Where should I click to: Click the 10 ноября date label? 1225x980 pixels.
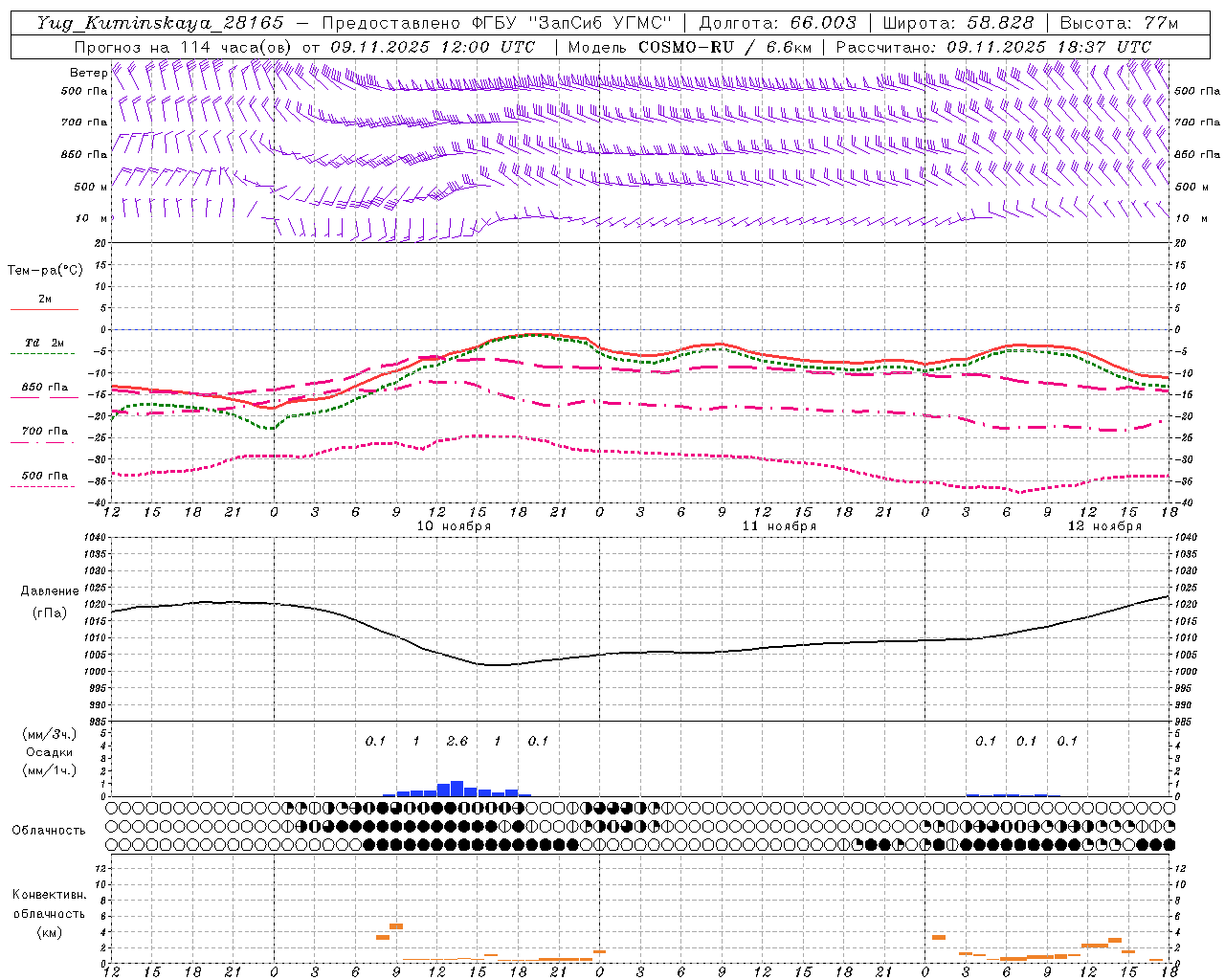(x=454, y=526)
